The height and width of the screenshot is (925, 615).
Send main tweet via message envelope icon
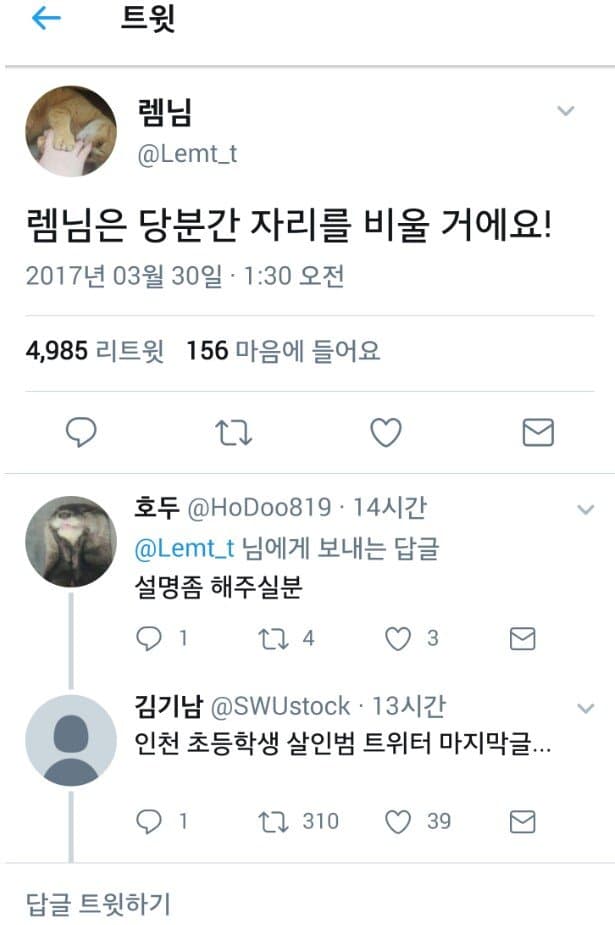[x=538, y=432]
